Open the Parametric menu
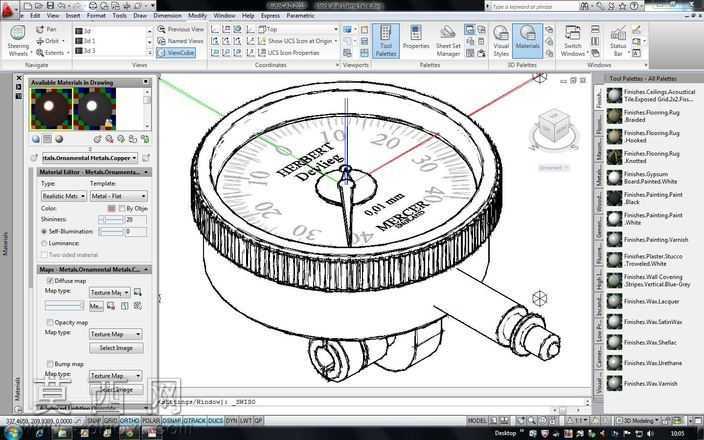 point(300,16)
